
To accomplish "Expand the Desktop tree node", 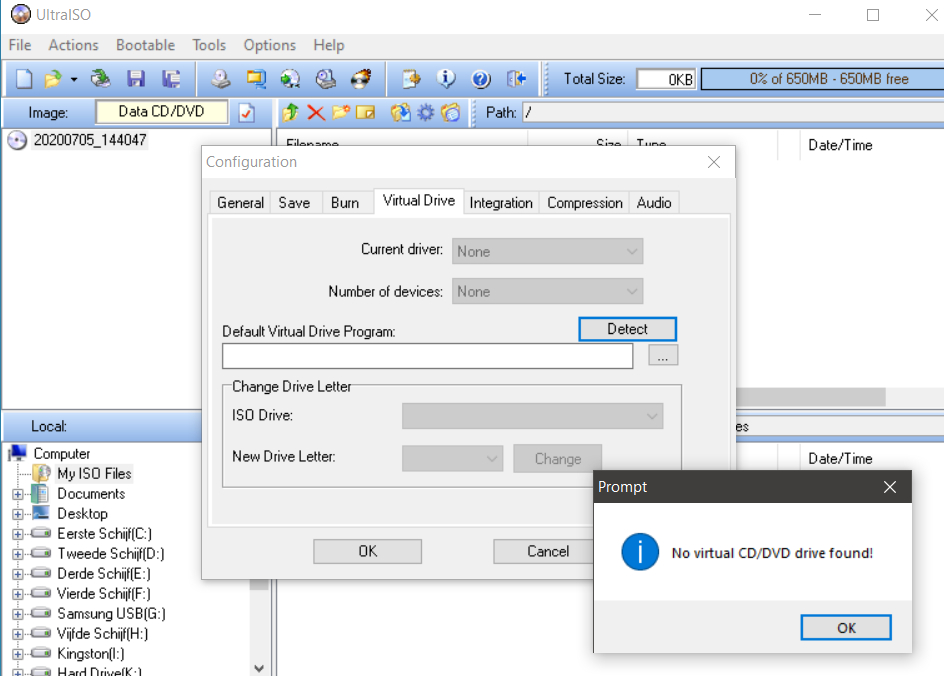I will pyautogui.click(x=17, y=514).
